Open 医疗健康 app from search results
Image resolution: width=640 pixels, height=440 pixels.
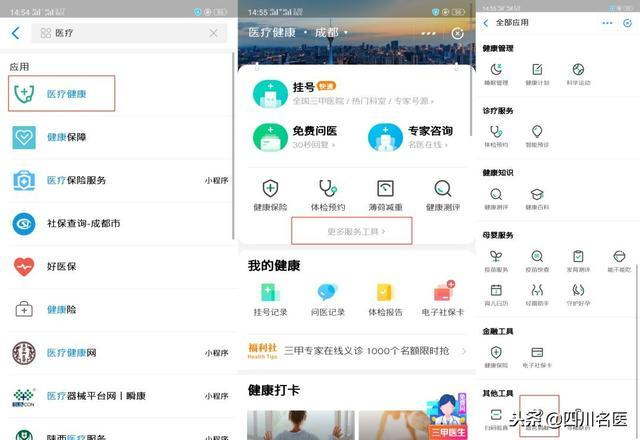coord(61,93)
